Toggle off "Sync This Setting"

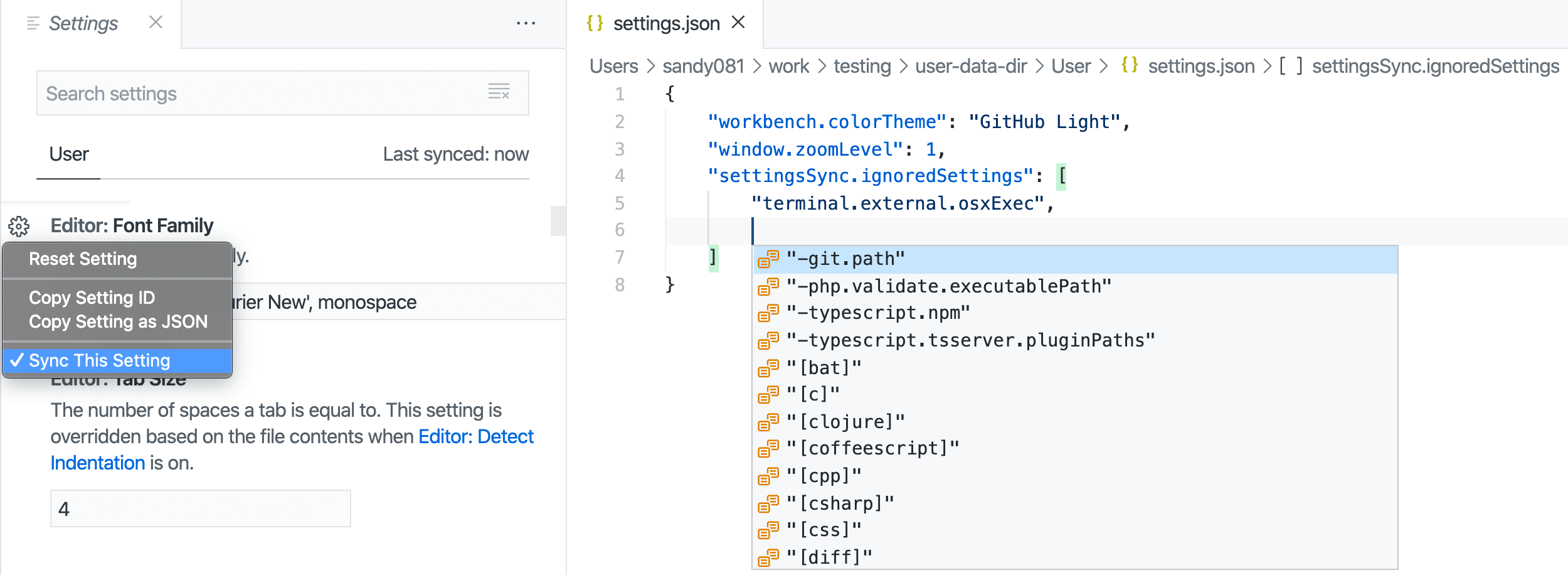[x=100, y=360]
